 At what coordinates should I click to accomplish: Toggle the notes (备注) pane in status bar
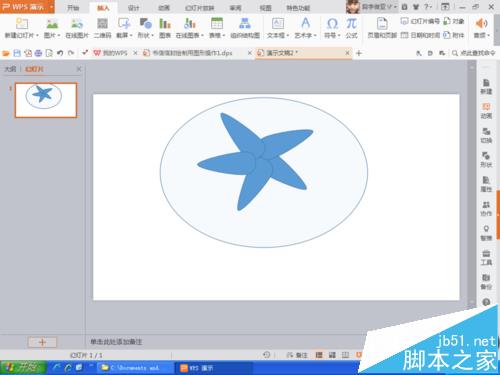(x=297, y=355)
